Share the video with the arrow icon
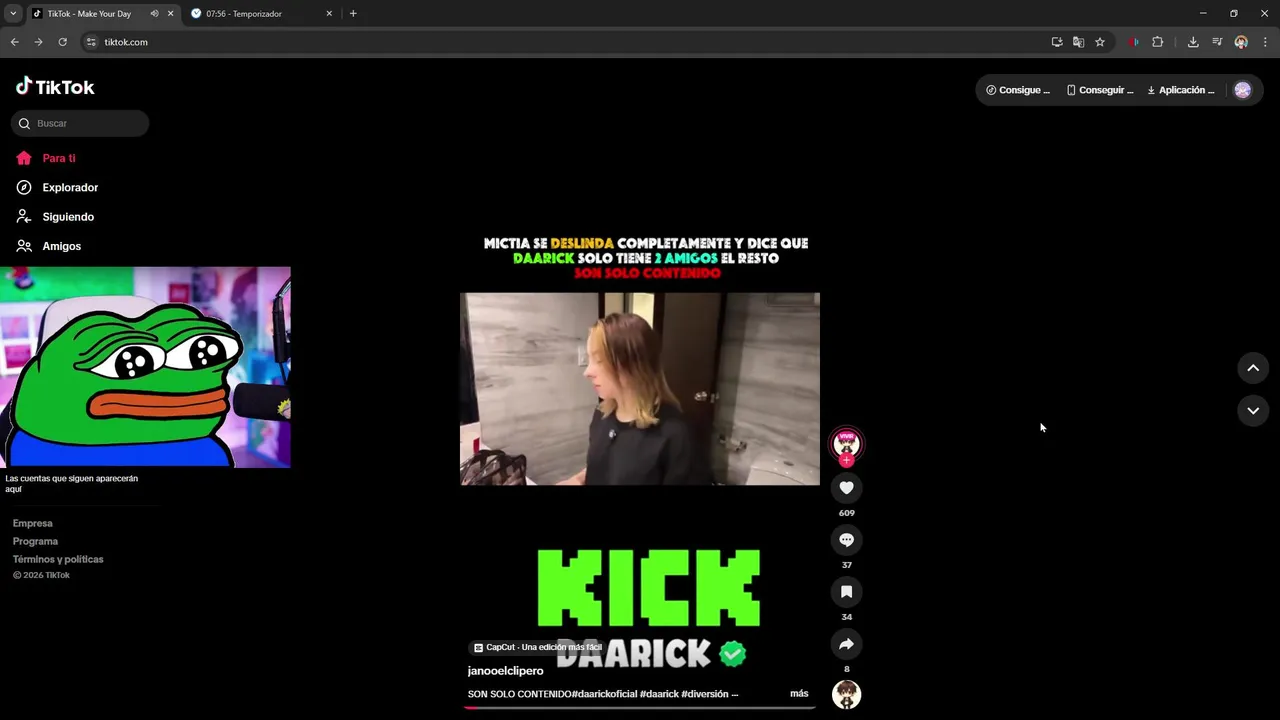The height and width of the screenshot is (720, 1280). tap(846, 644)
